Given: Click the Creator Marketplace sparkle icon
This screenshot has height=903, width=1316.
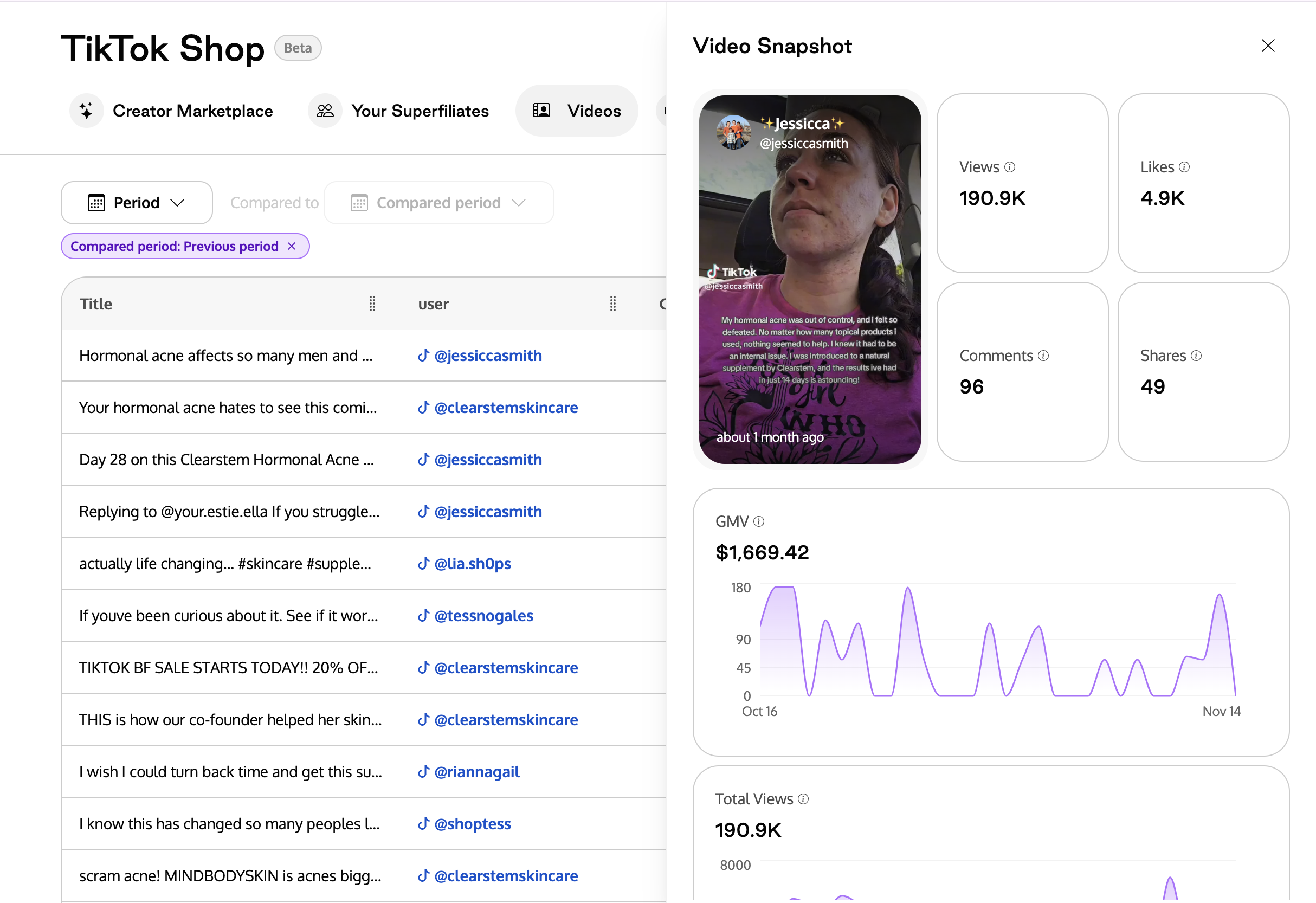Looking at the screenshot, I should tap(87, 111).
